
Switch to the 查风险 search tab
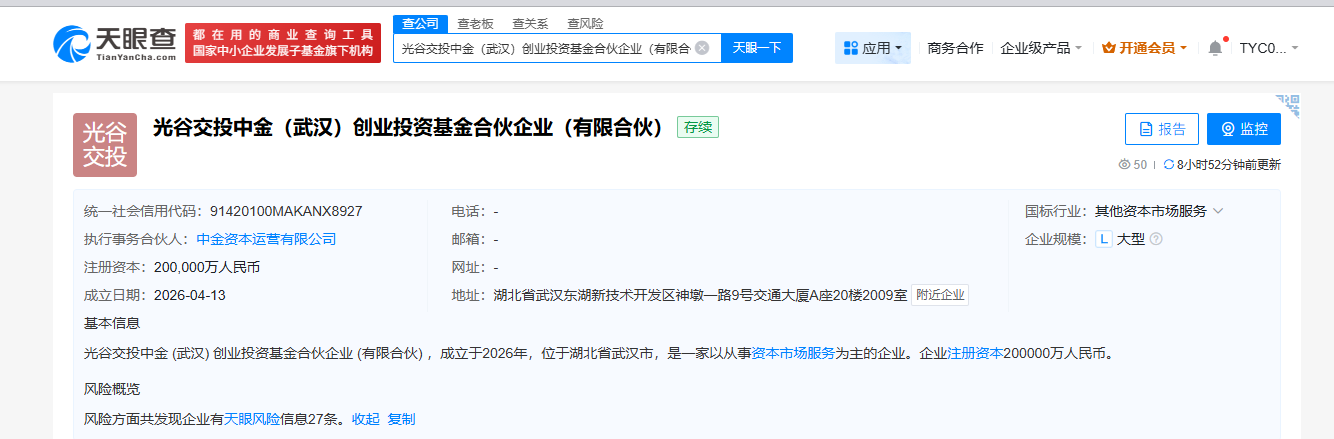point(585,23)
